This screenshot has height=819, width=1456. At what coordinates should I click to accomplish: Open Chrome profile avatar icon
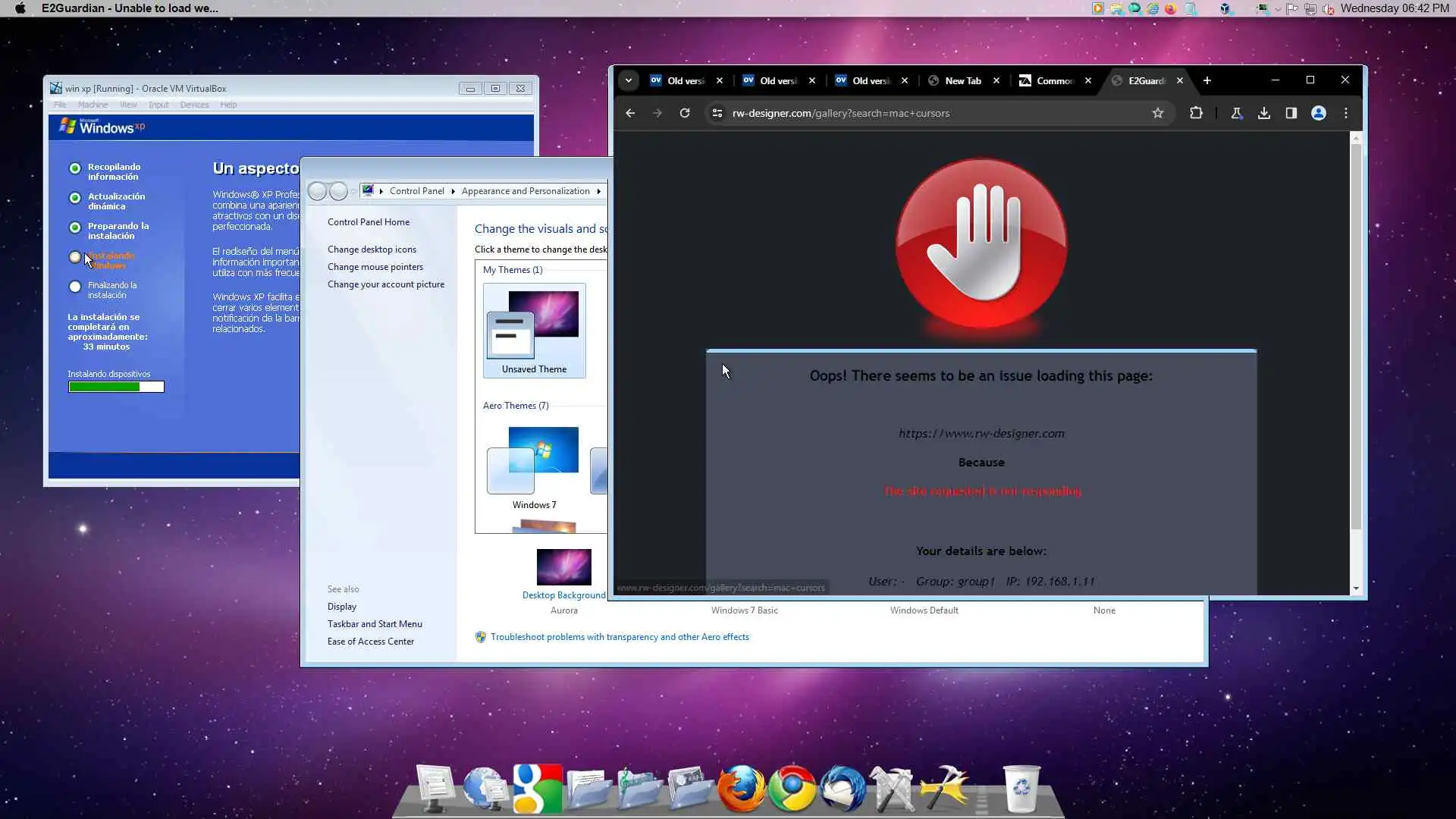click(1319, 113)
